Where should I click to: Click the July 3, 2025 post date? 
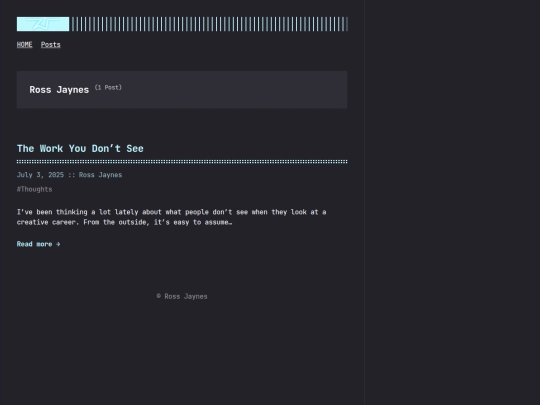(40, 175)
